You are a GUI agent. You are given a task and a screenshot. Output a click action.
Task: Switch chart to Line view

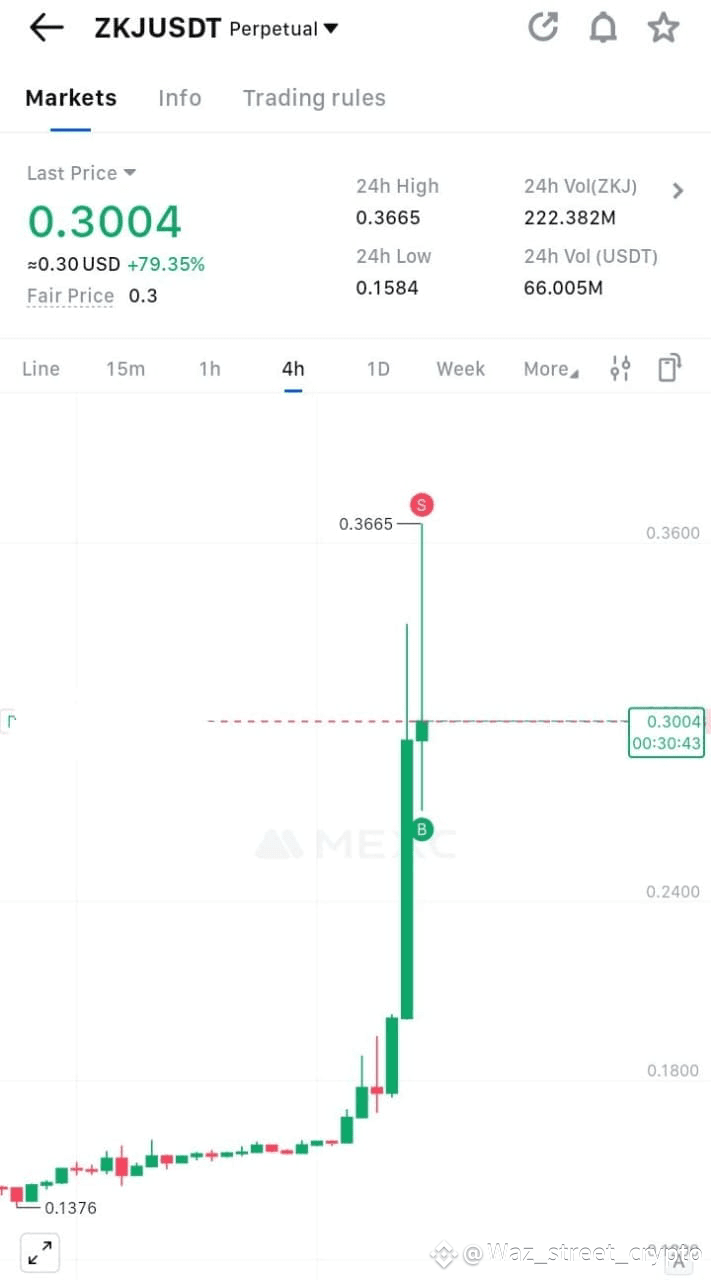41,369
